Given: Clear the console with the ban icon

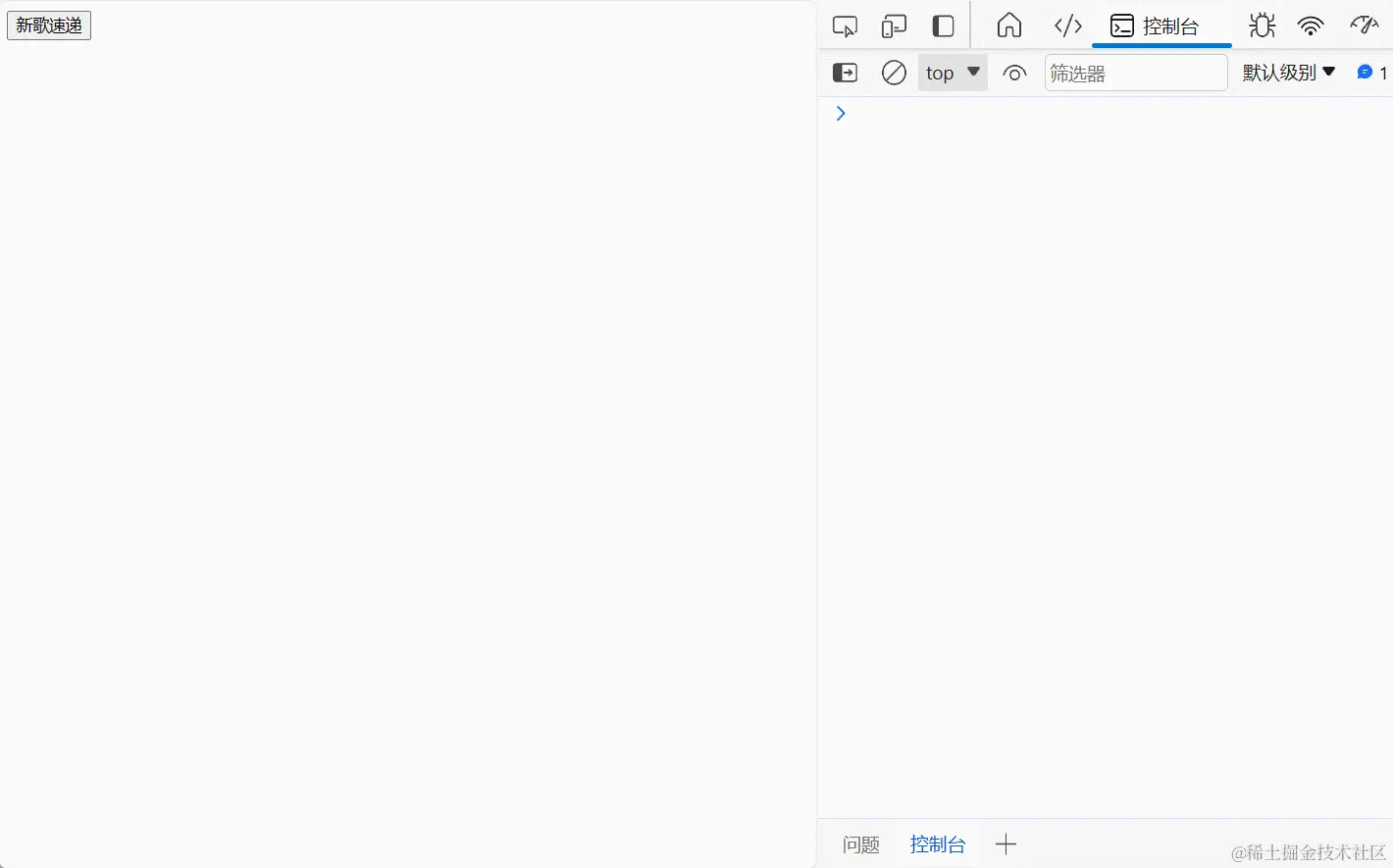Looking at the screenshot, I should [x=894, y=73].
